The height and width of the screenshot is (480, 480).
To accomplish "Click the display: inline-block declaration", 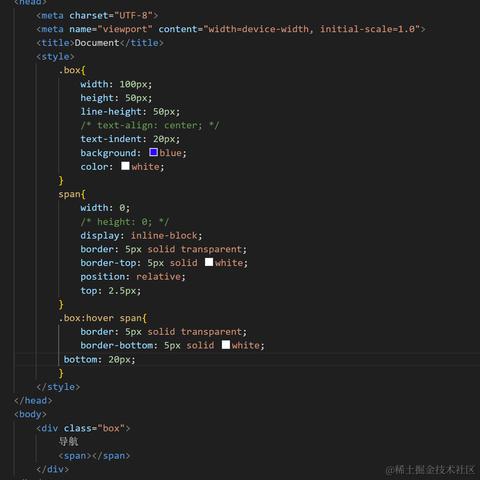I will [141, 236].
